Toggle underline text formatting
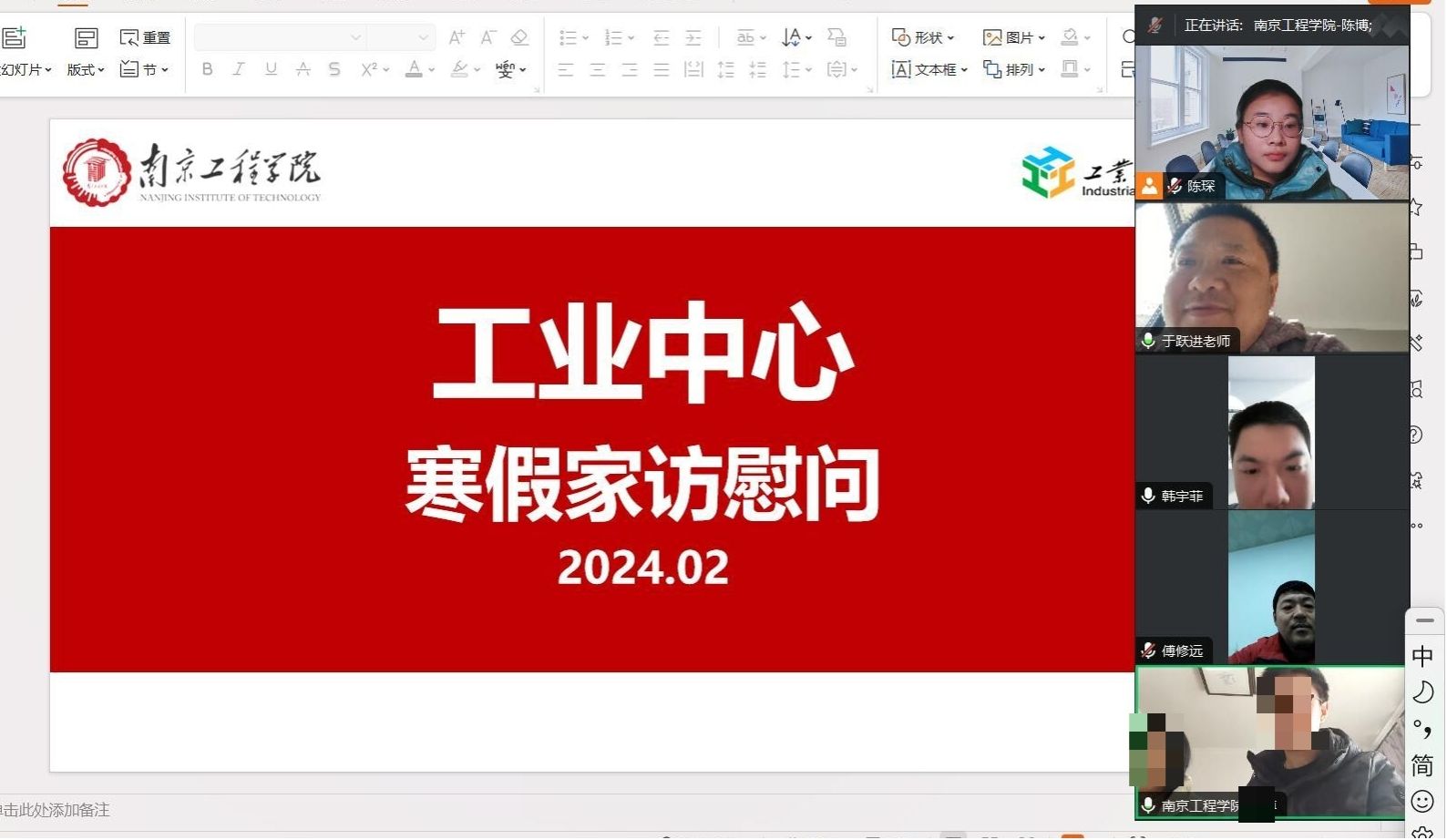Image resolution: width=1447 pixels, height=840 pixels. [x=271, y=69]
